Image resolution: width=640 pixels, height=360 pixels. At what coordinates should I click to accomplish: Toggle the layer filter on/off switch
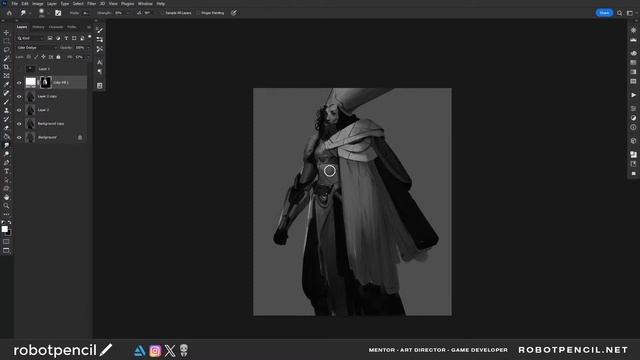[x=90, y=37]
